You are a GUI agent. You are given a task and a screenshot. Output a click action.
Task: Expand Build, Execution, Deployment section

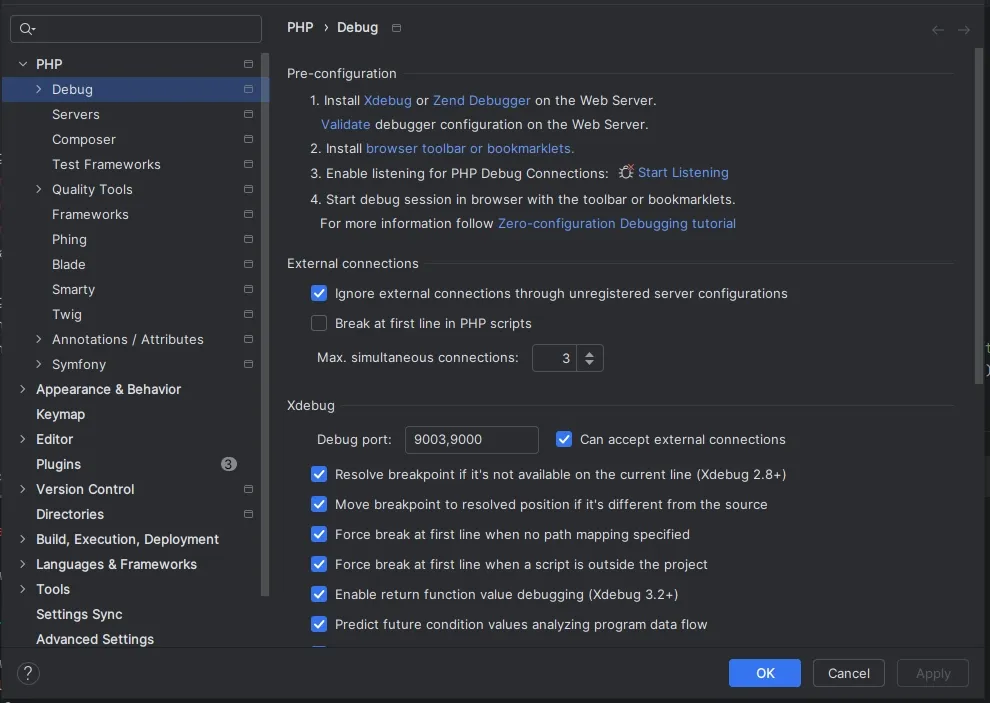coord(23,539)
